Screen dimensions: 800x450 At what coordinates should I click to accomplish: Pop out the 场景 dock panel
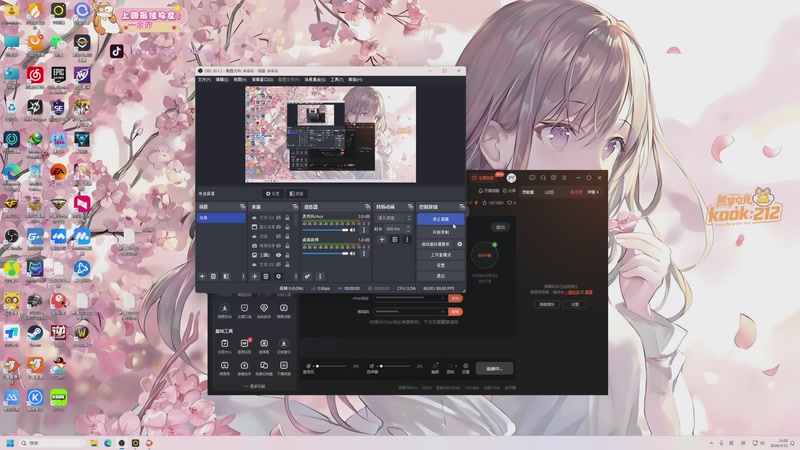(242, 207)
